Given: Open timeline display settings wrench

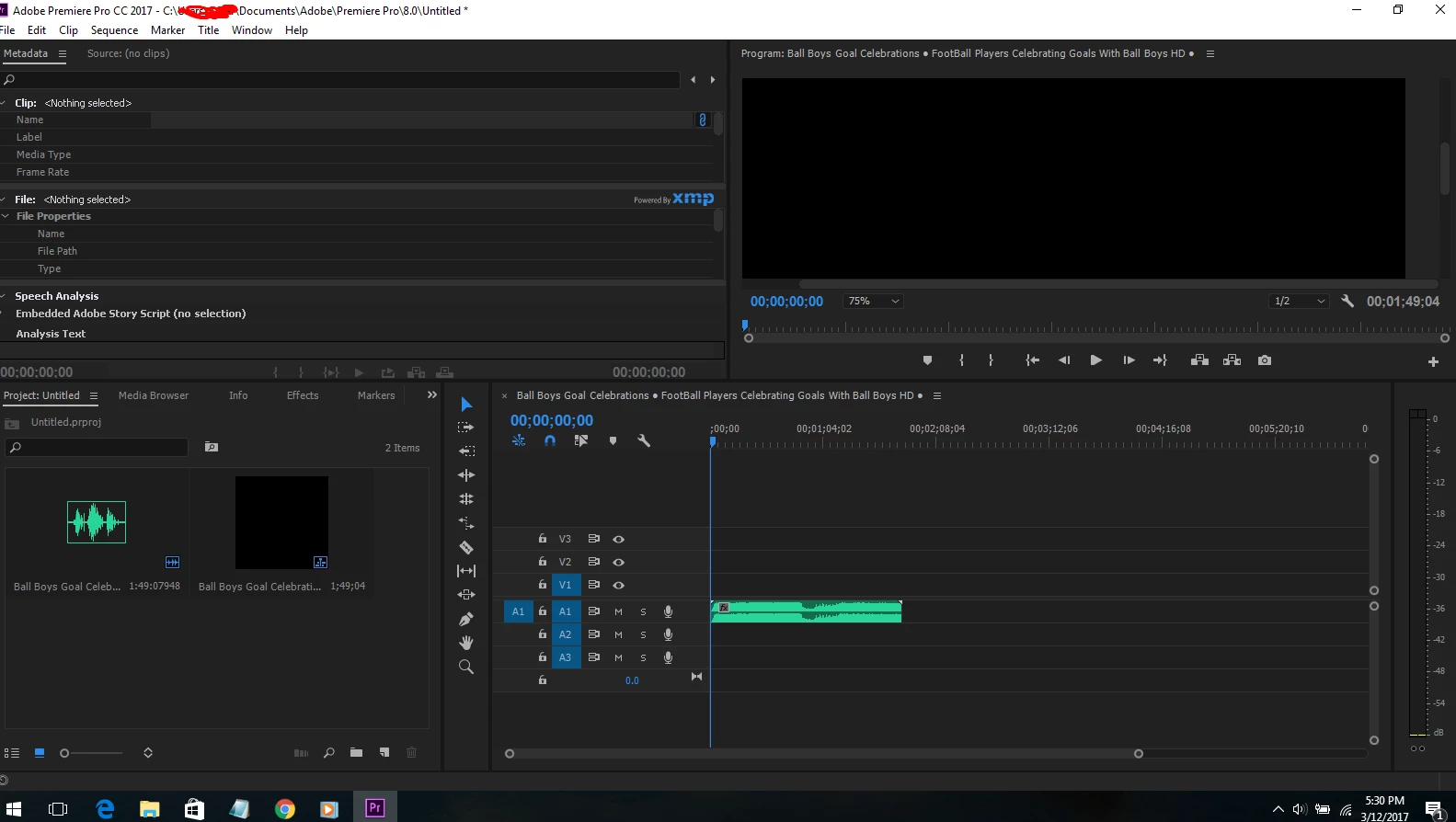Looking at the screenshot, I should click(x=644, y=440).
